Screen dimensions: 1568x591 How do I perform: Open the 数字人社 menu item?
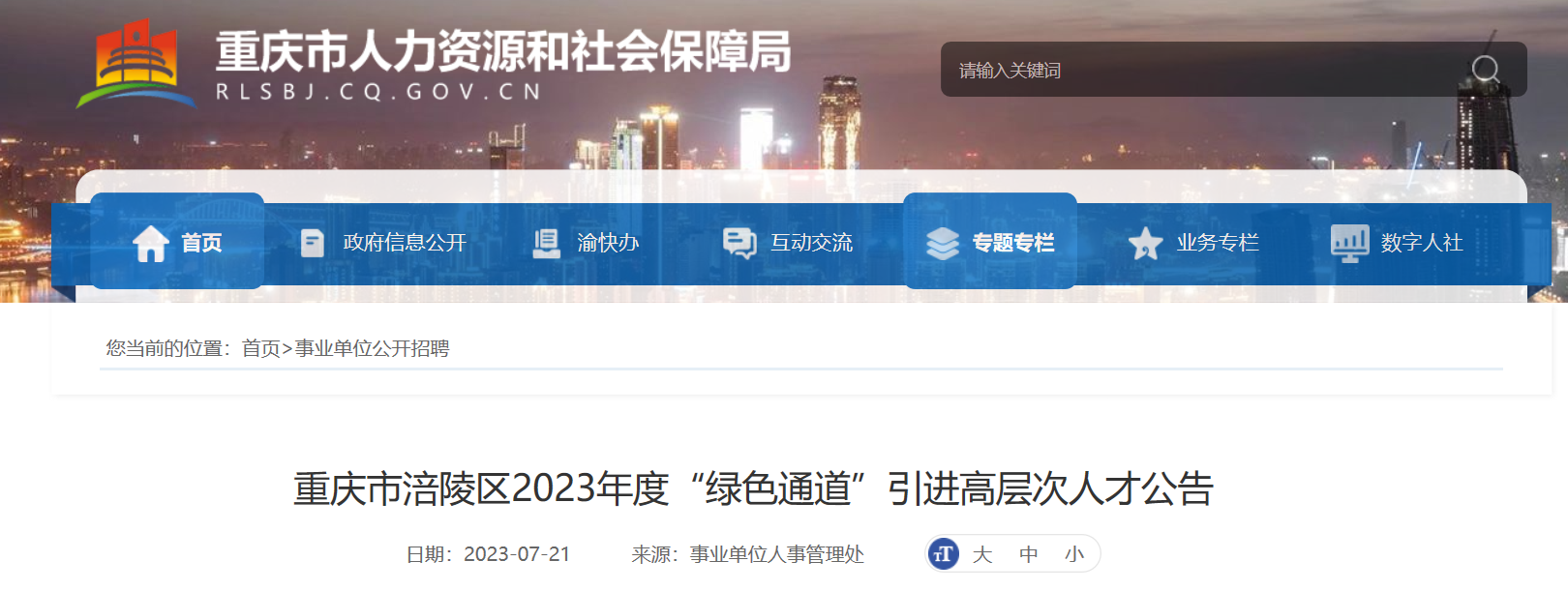point(1422,243)
